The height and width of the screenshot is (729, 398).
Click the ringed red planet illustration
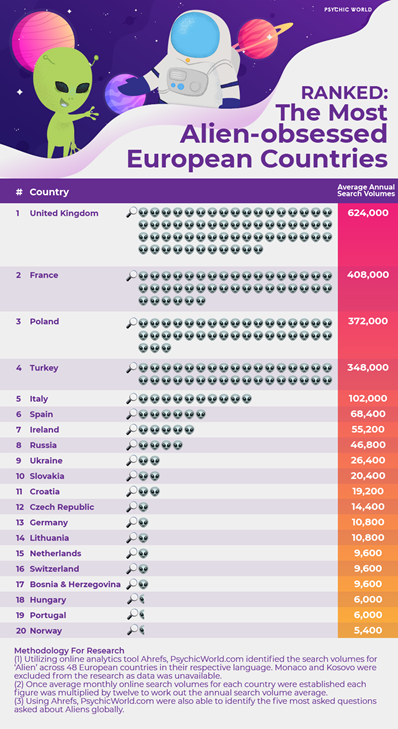[259, 39]
